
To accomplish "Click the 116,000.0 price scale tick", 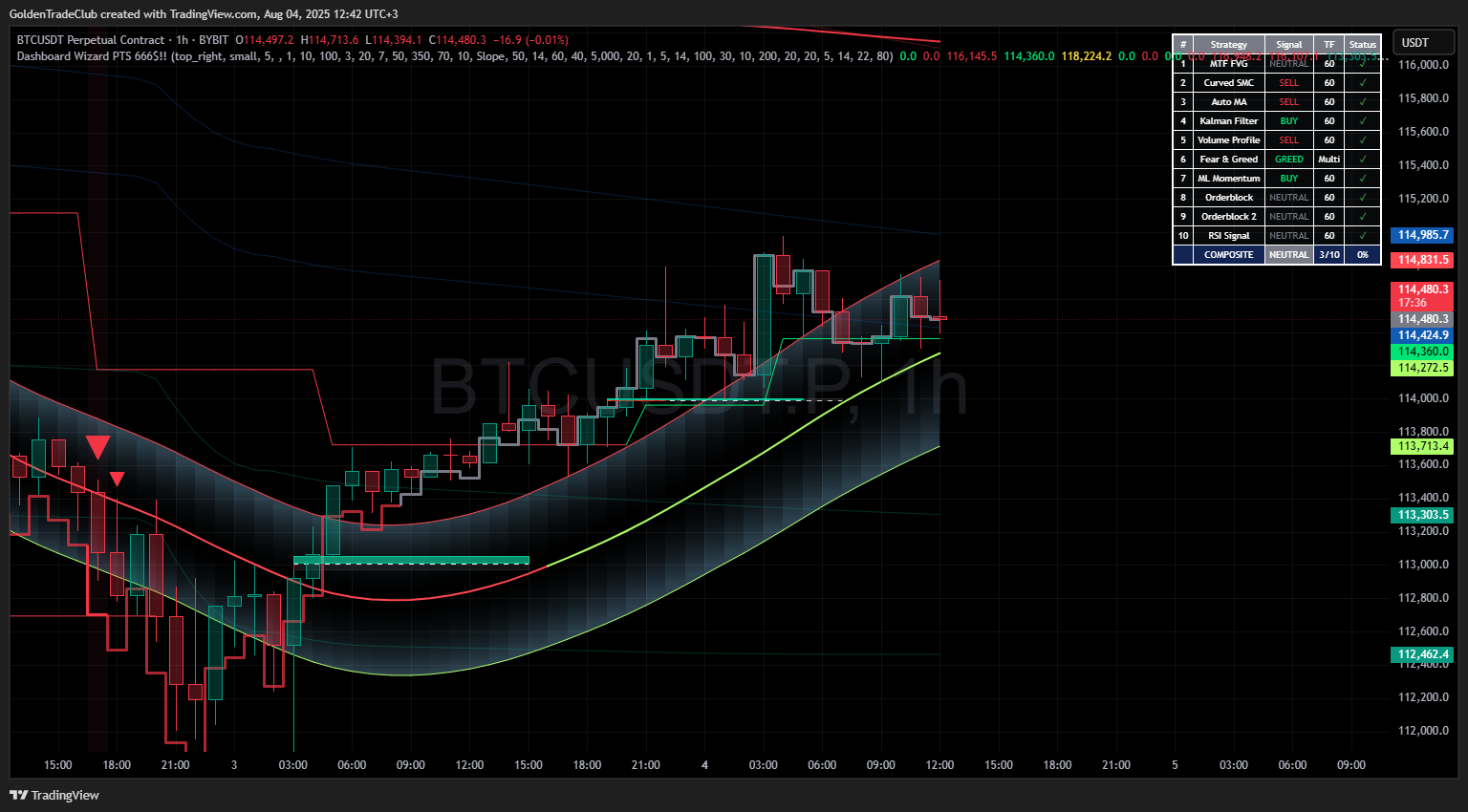I will pyautogui.click(x=1423, y=65).
